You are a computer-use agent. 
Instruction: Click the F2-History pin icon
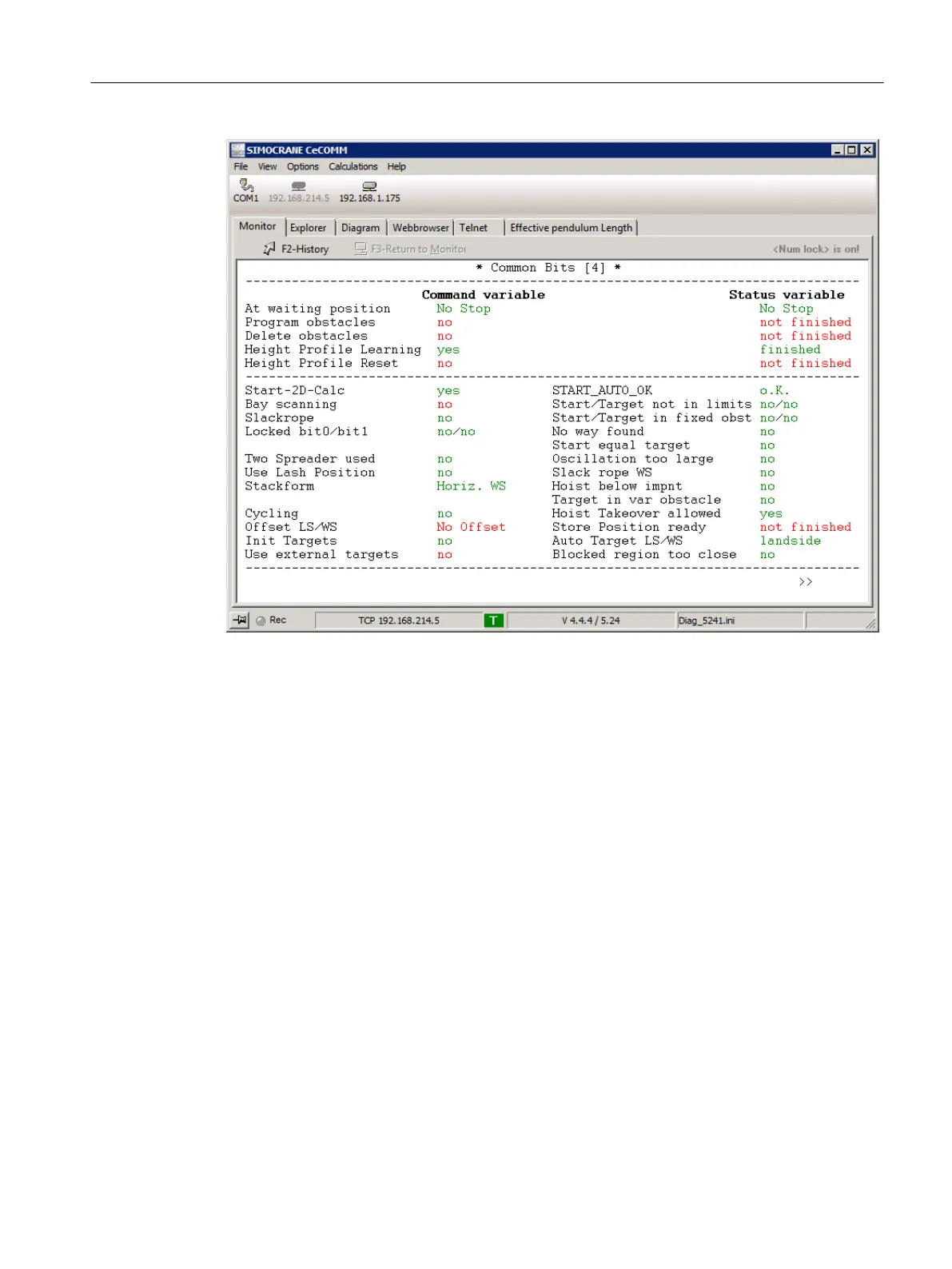[x=269, y=249]
